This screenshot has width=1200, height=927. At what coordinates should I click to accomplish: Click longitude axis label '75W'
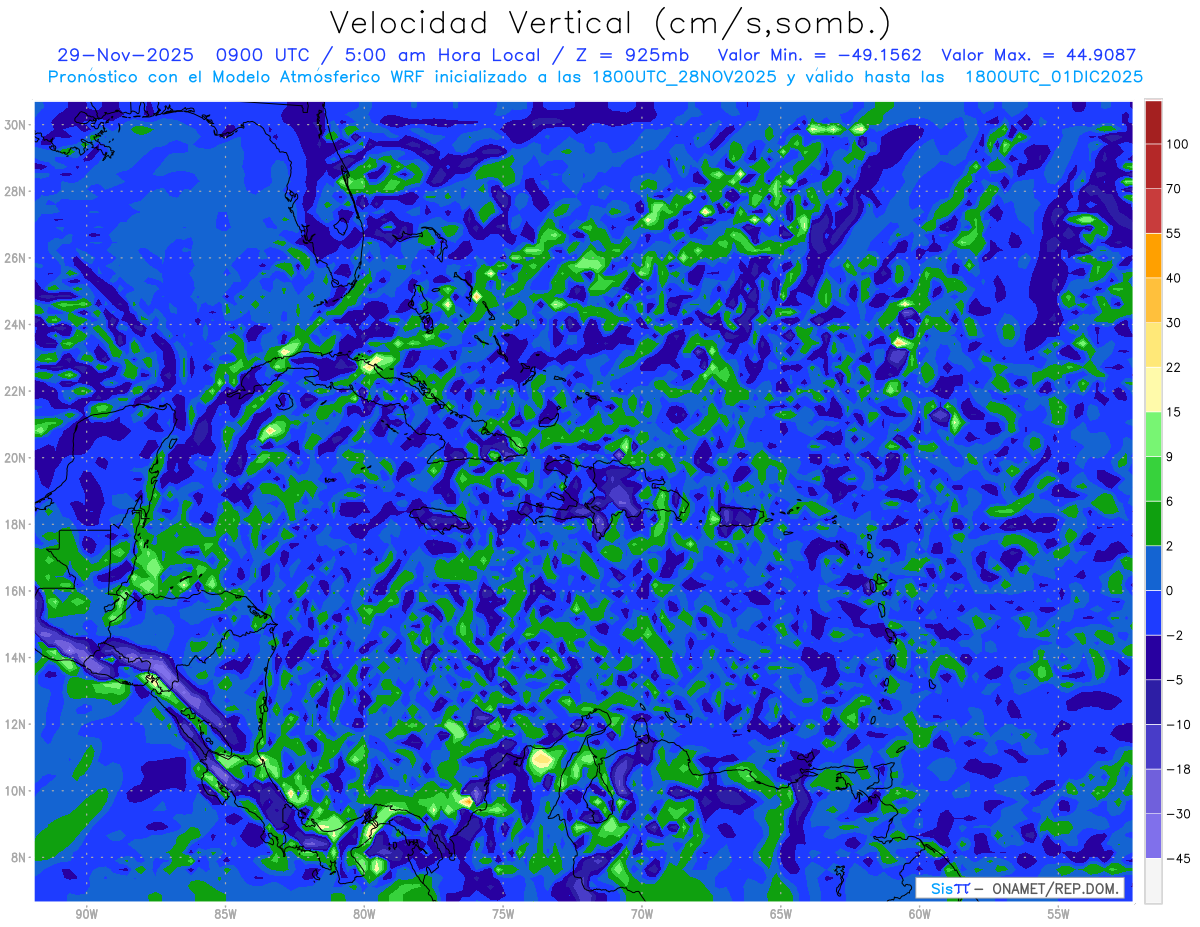click(503, 915)
